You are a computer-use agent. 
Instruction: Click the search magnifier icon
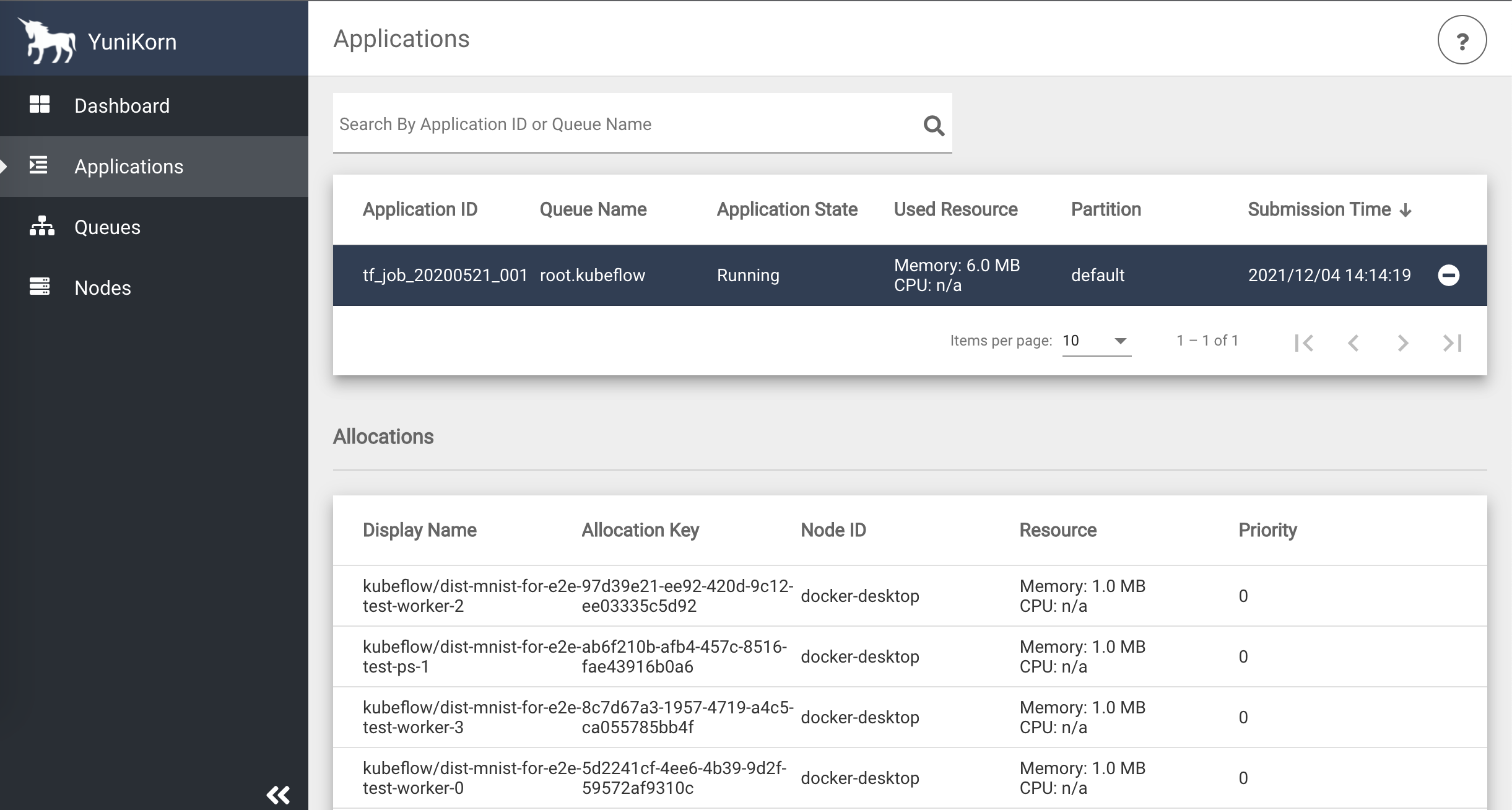pyautogui.click(x=931, y=126)
